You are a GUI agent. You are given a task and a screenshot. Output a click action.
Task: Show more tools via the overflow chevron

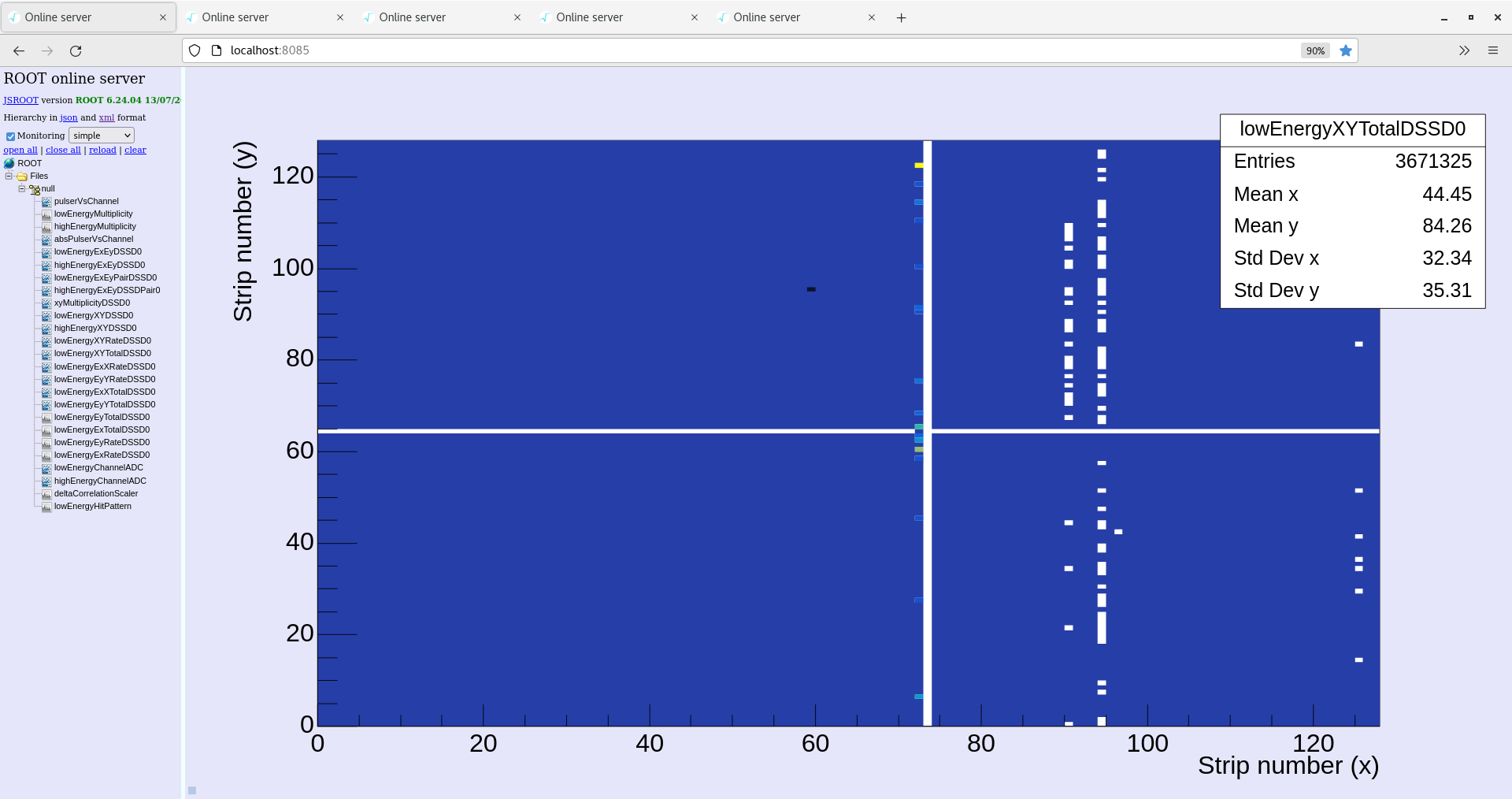click(1464, 50)
